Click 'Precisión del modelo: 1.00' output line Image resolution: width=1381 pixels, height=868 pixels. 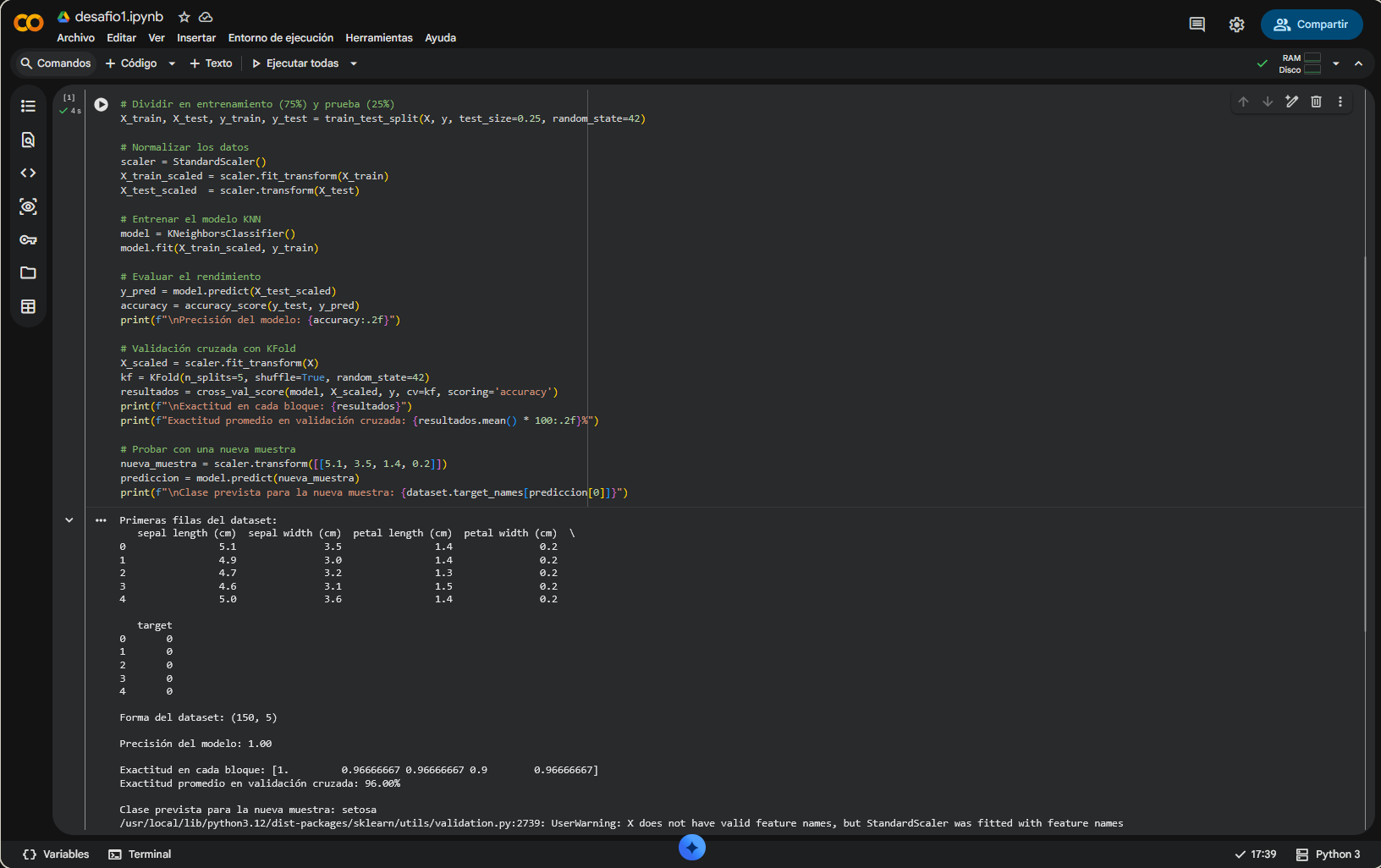pyautogui.click(x=195, y=744)
